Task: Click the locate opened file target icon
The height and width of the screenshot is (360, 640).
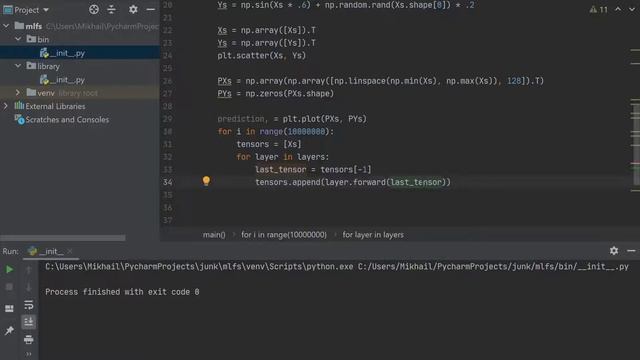Action: point(94,9)
